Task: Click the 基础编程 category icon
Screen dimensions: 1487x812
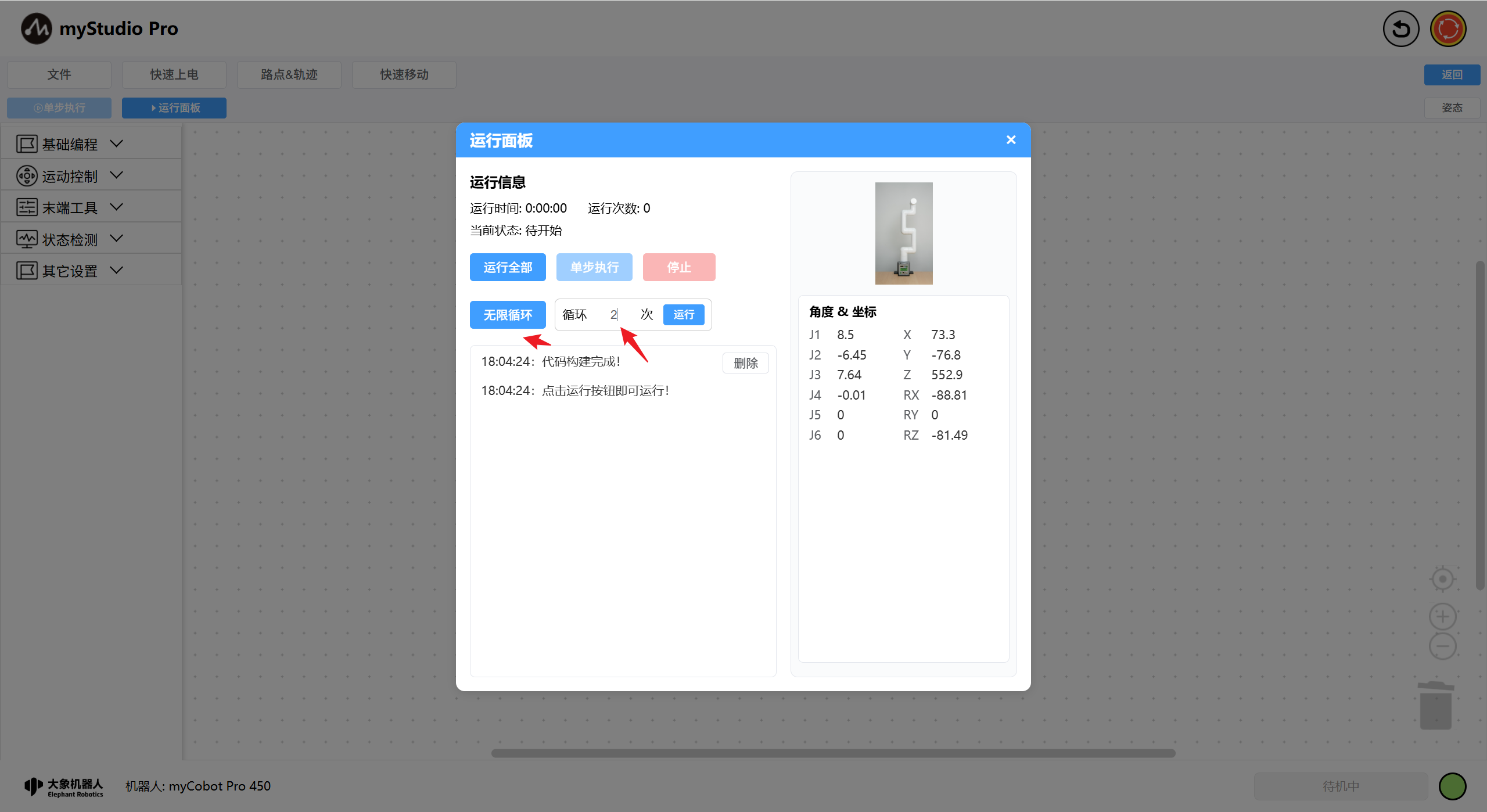Action: click(x=27, y=144)
